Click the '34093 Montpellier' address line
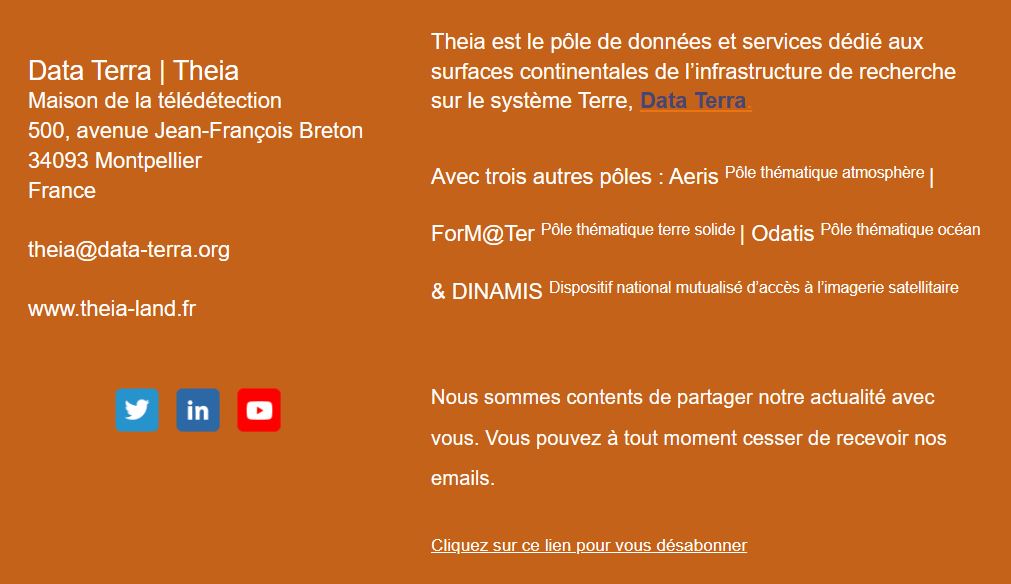 [x=115, y=161]
